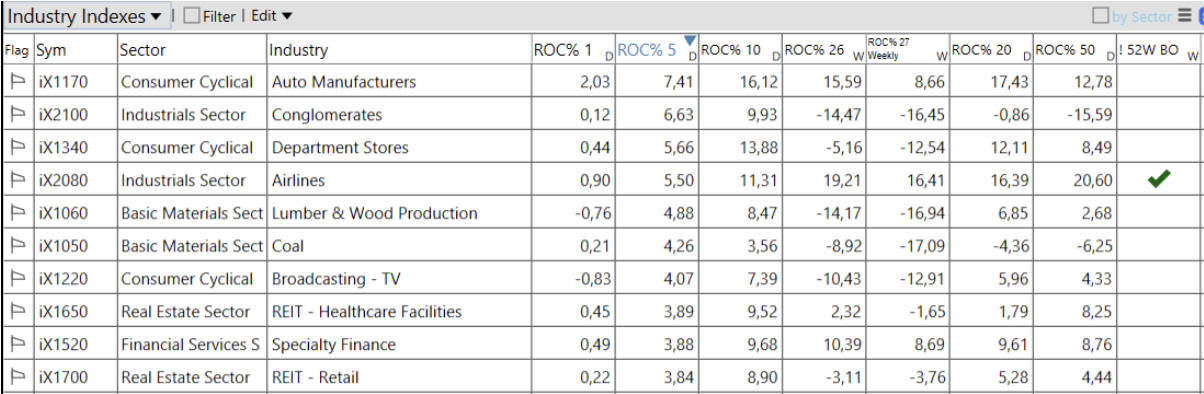Viewport: 1204px width, 394px height.
Task: Expand the Edit dropdown menu
Action: pyautogui.click(x=272, y=16)
